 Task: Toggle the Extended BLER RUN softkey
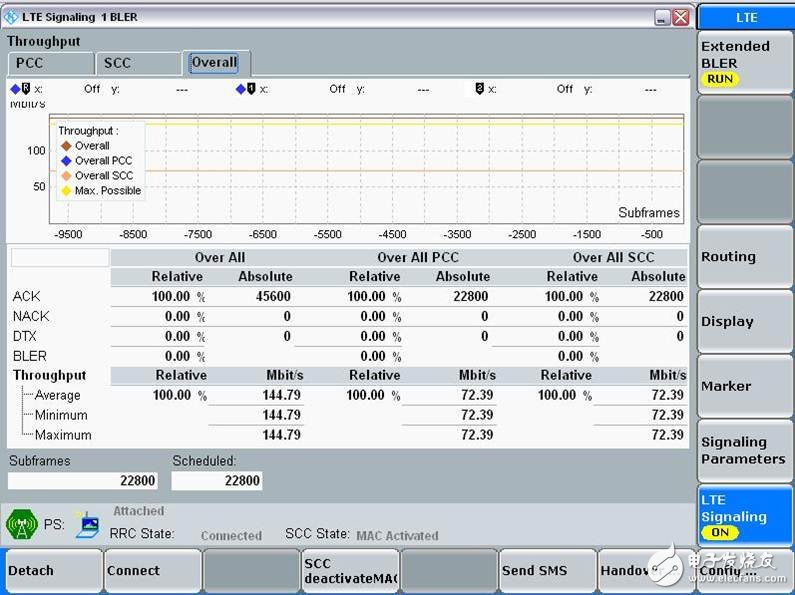point(744,62)
